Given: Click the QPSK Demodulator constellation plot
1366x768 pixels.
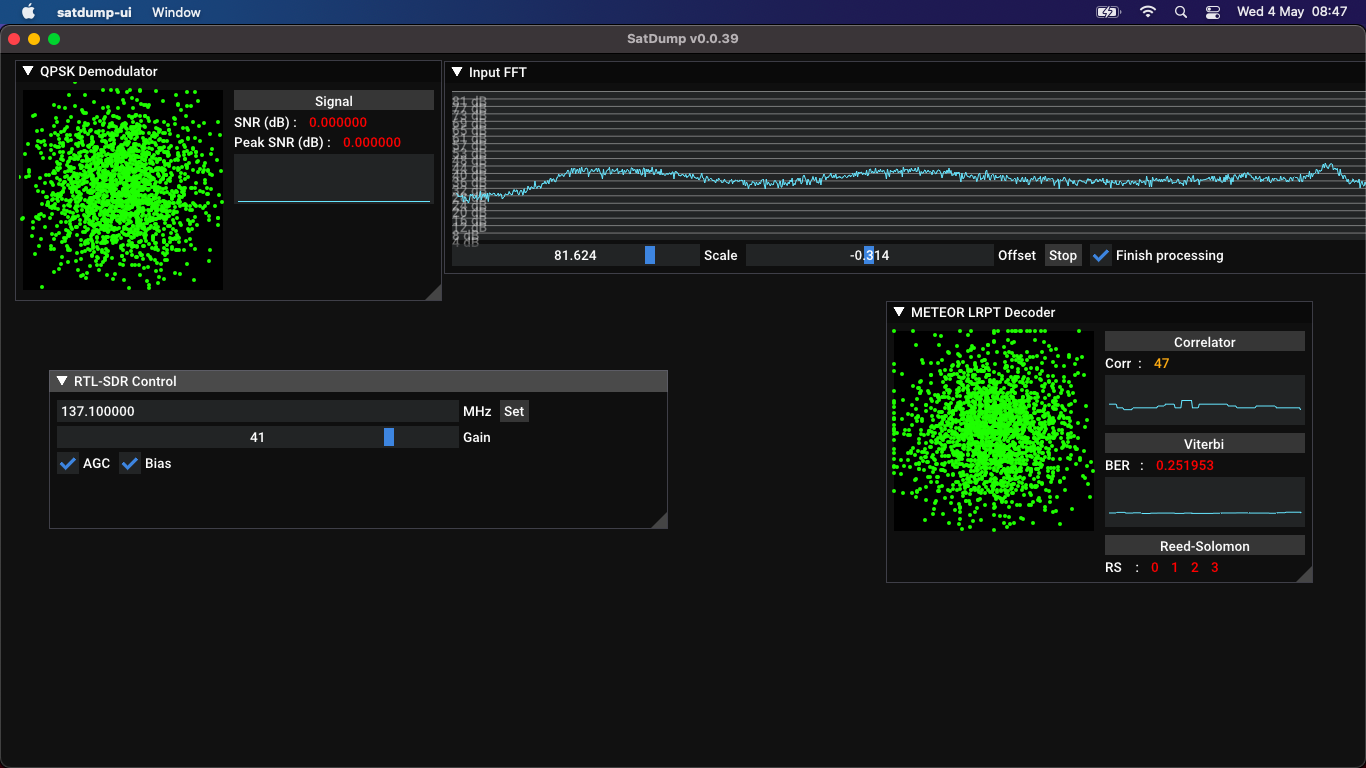Looking at the screenshot, I should tap(123, 190).
